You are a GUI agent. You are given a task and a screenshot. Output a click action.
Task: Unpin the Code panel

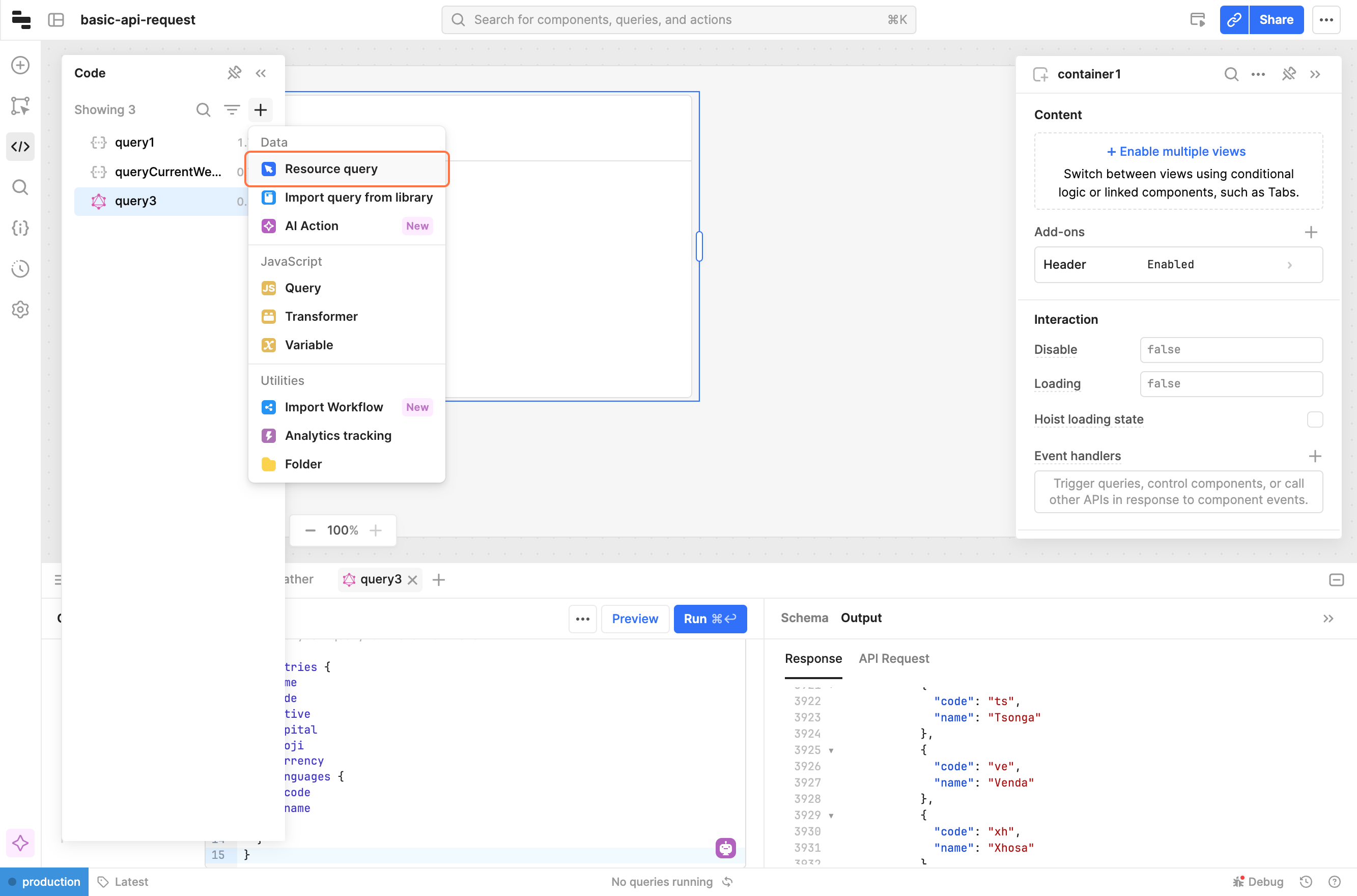tap(234, 73)
